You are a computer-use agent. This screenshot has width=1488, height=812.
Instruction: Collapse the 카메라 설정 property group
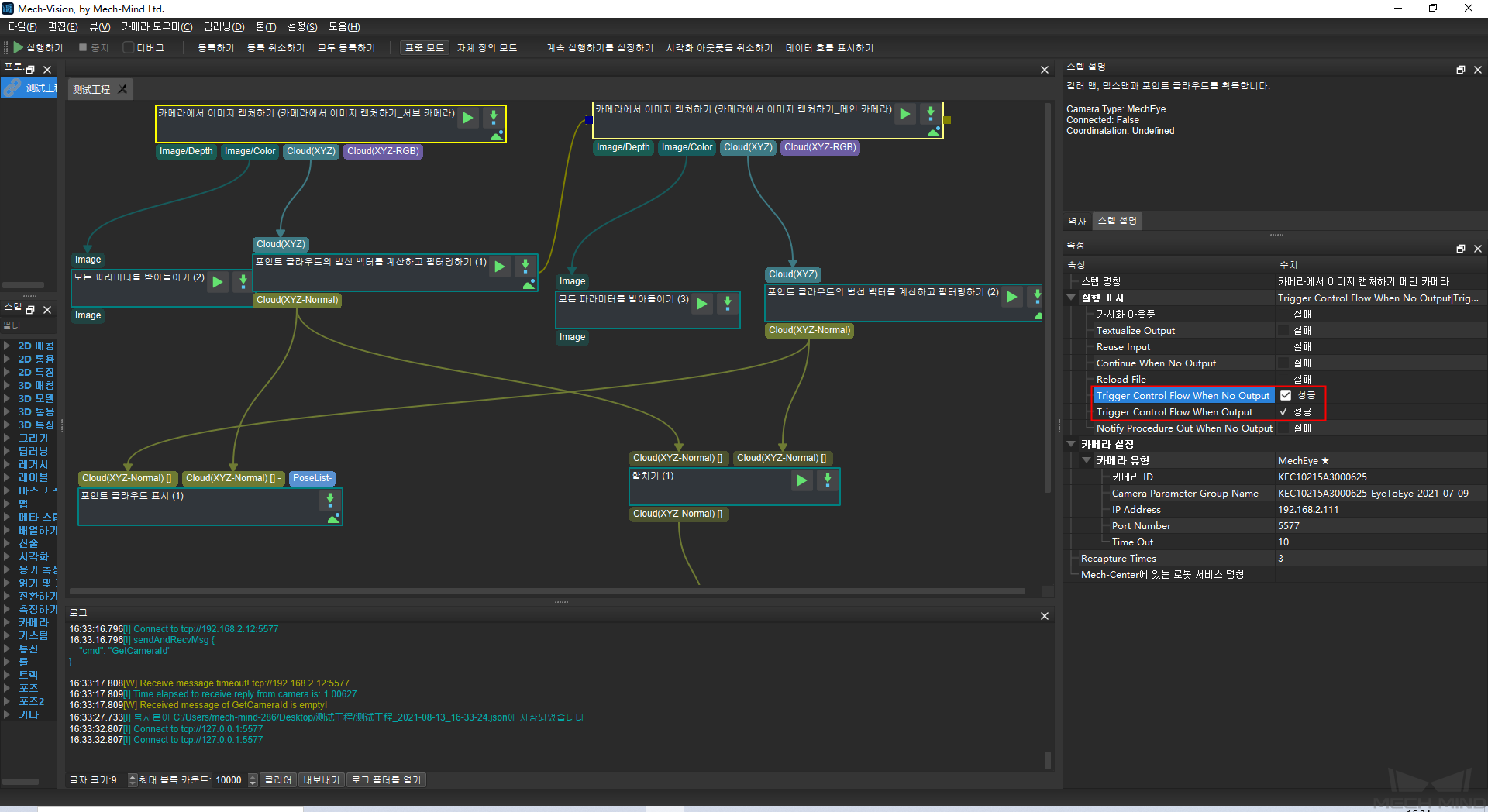(x=1071, y=444)
